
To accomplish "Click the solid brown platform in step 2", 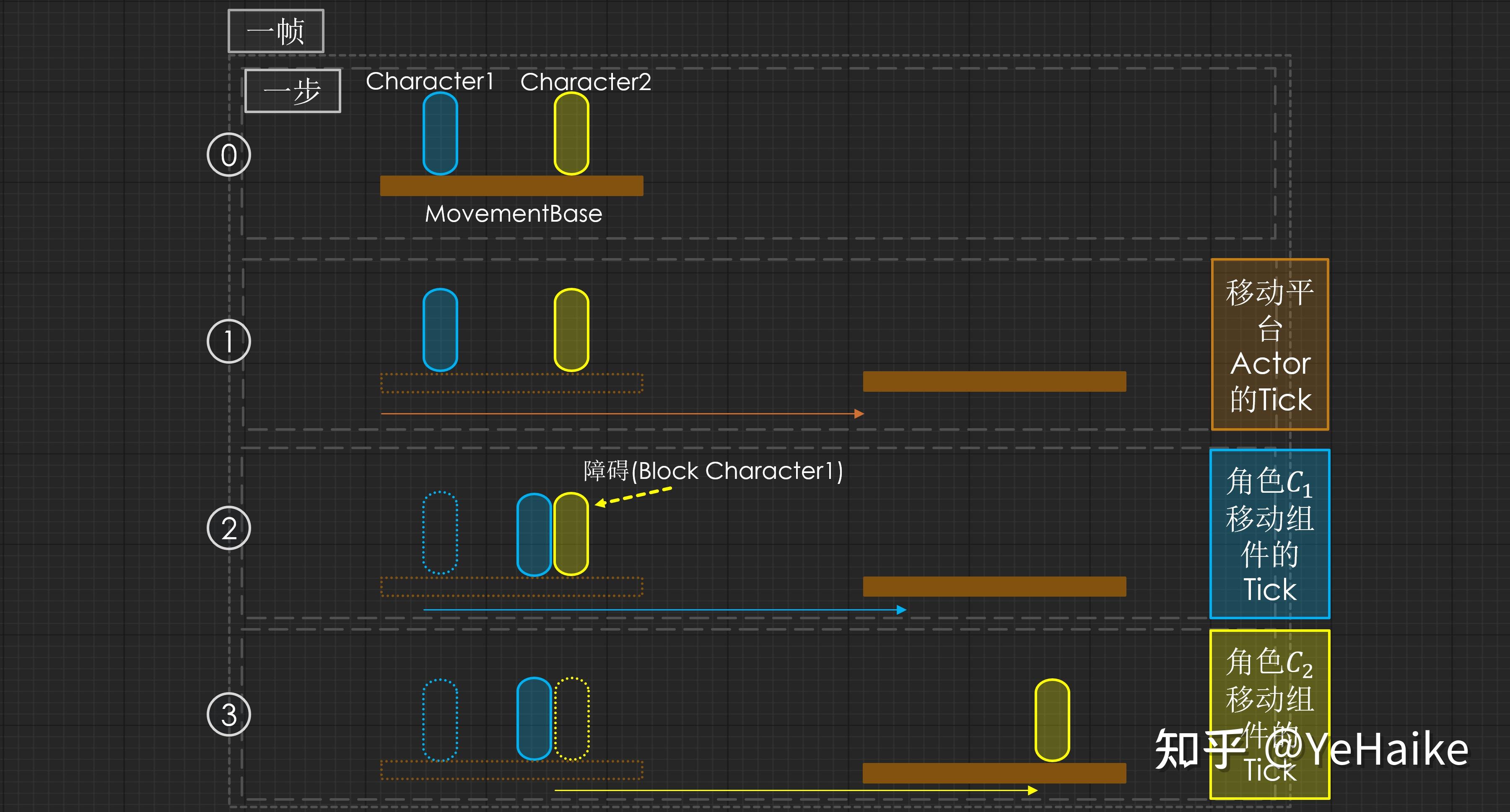I will [x=994, y=587].
